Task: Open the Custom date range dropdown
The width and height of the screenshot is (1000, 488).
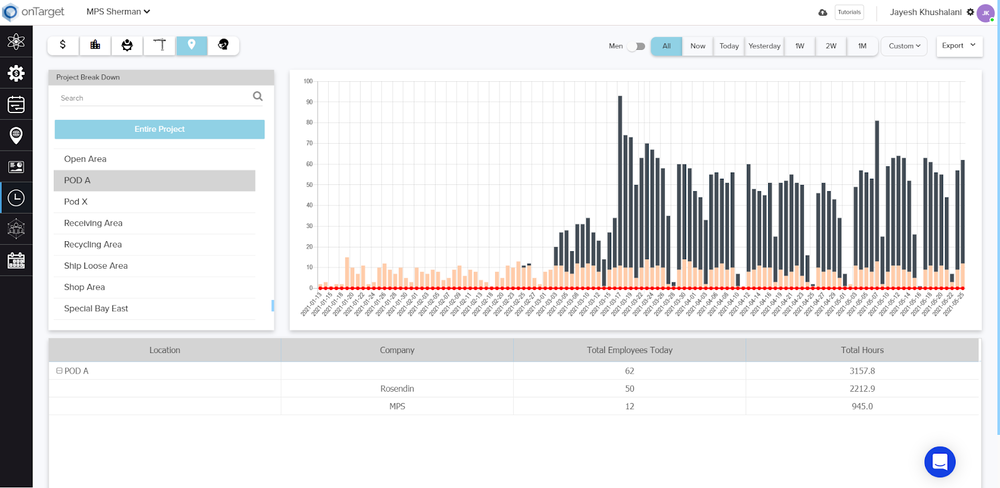Action: tap(904, 46)
